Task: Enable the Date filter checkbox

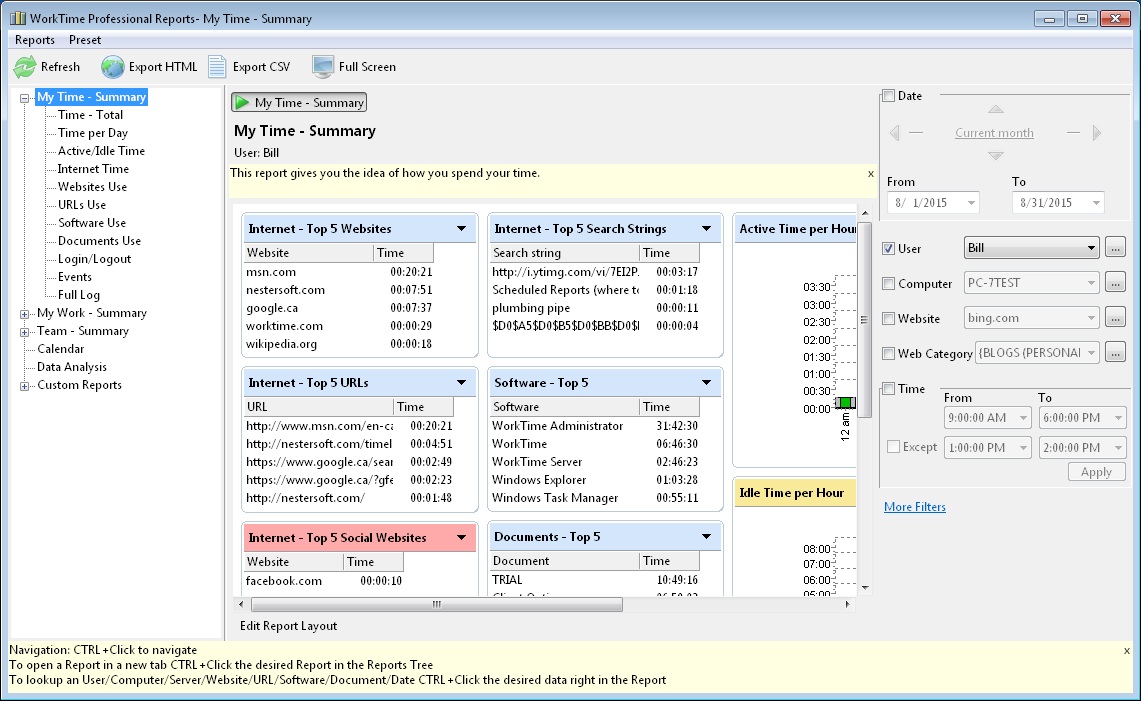Action: pos(888,95)
